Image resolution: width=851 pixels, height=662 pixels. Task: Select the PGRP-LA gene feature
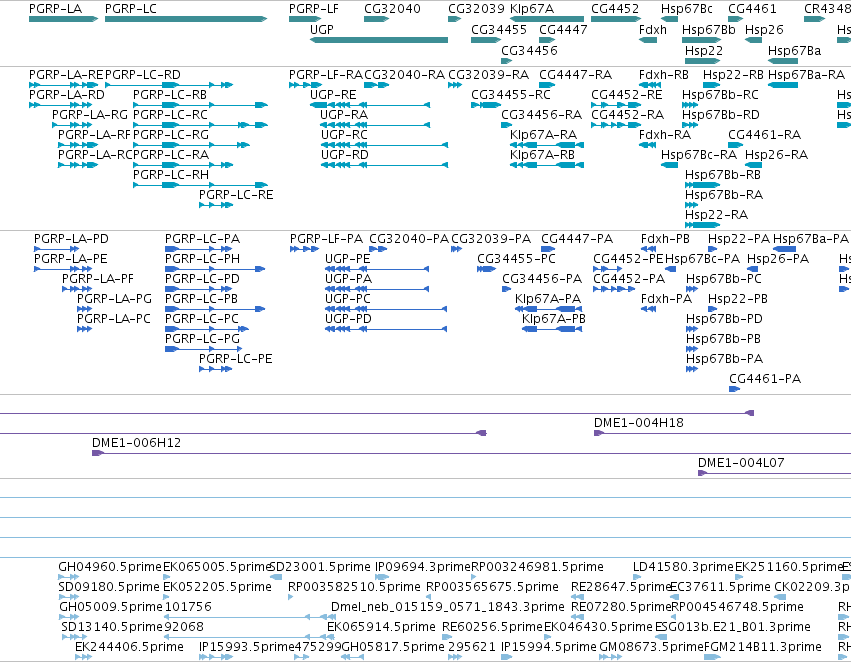coord(63,19)
